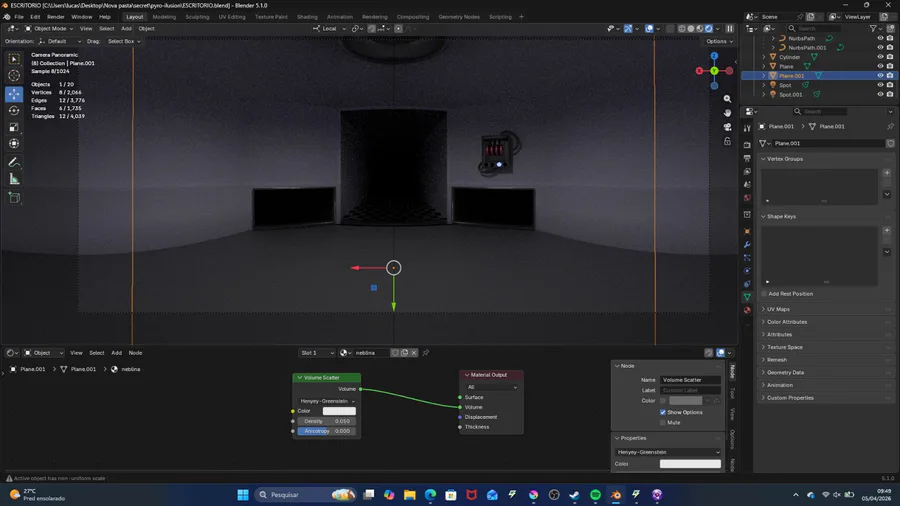Open the viewport Options dropdown

tap(719, 41)
